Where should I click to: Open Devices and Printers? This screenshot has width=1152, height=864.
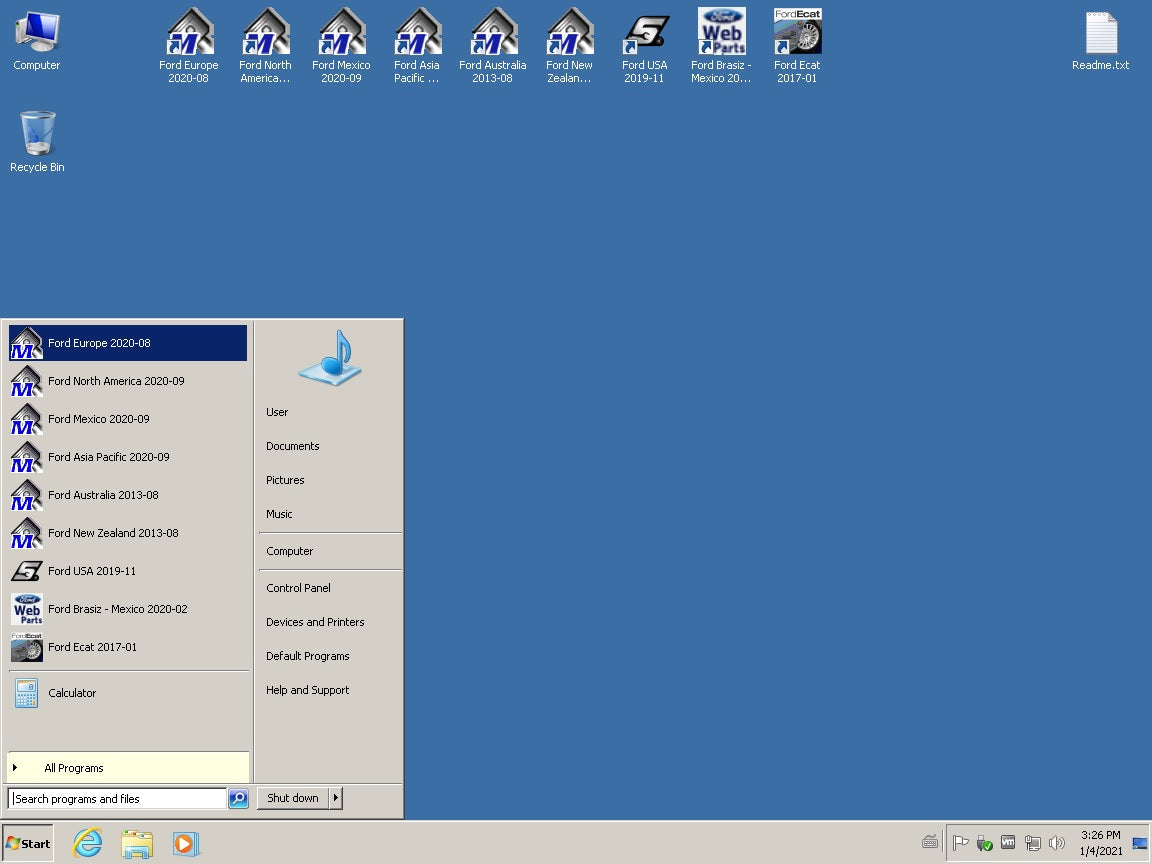[315, 622]
